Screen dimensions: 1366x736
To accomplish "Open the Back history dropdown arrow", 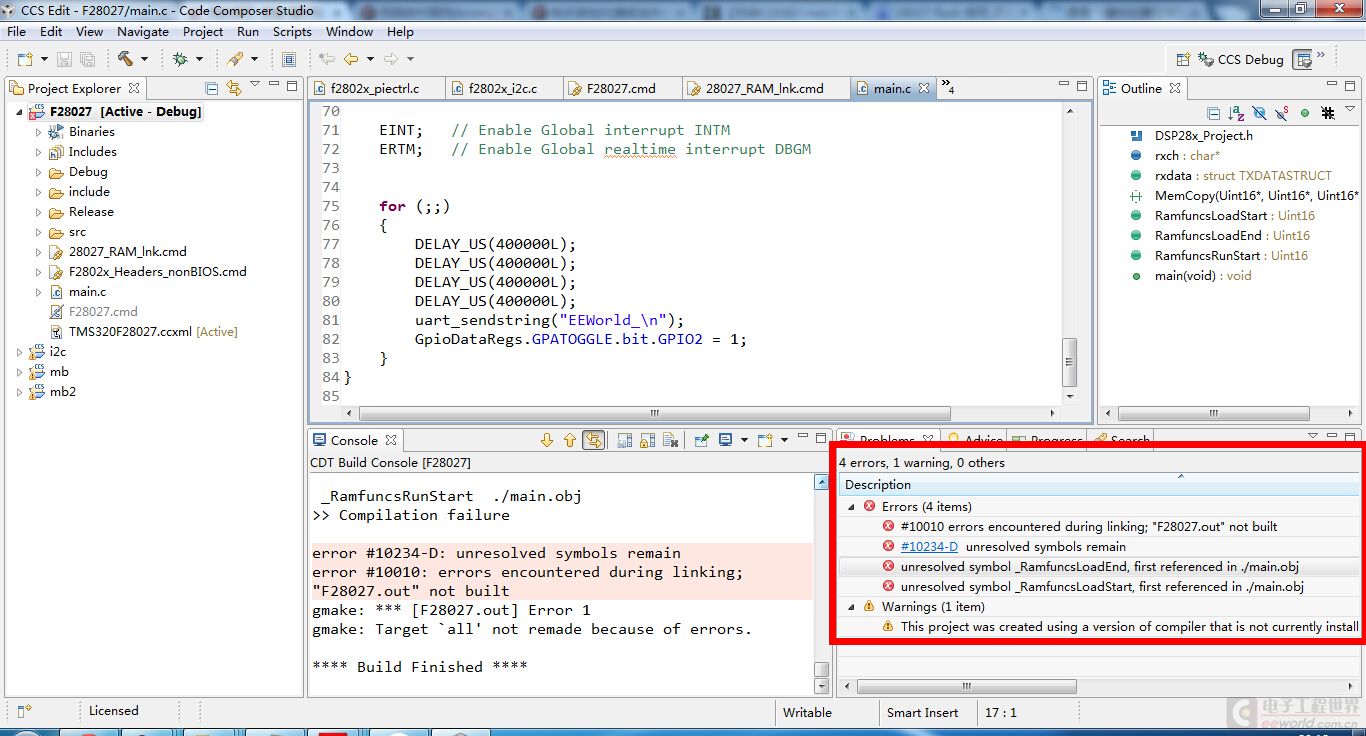I will click(x=370, y=60).
